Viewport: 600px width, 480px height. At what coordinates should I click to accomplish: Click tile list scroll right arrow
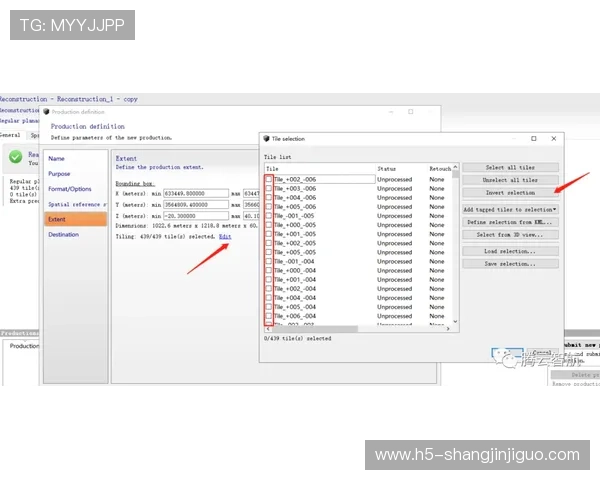pyautogui.click(x=448, y=329)
